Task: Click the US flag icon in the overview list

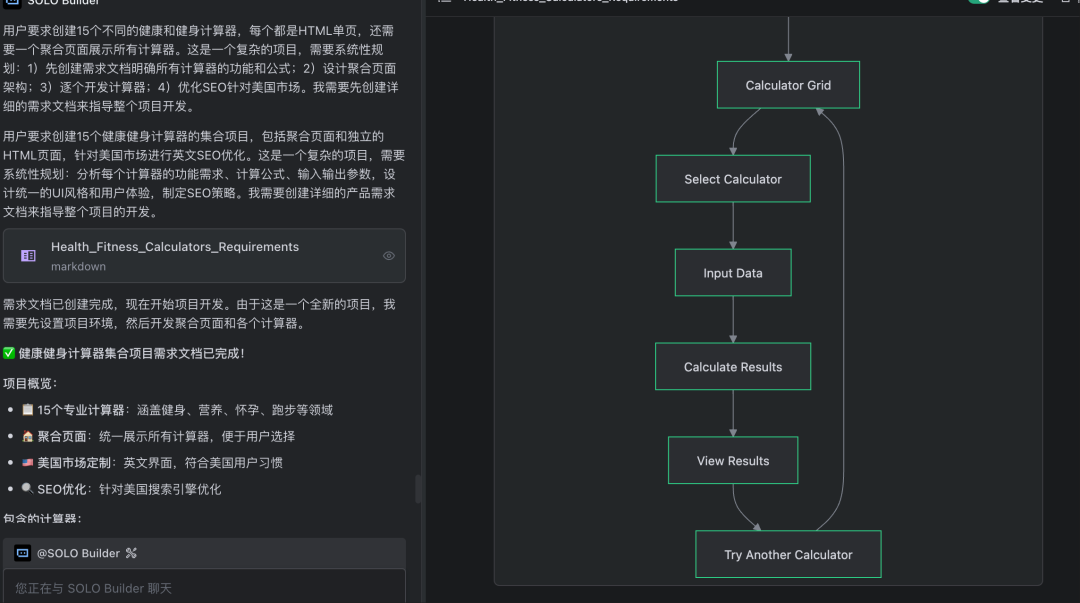Action: coord(27,463)
